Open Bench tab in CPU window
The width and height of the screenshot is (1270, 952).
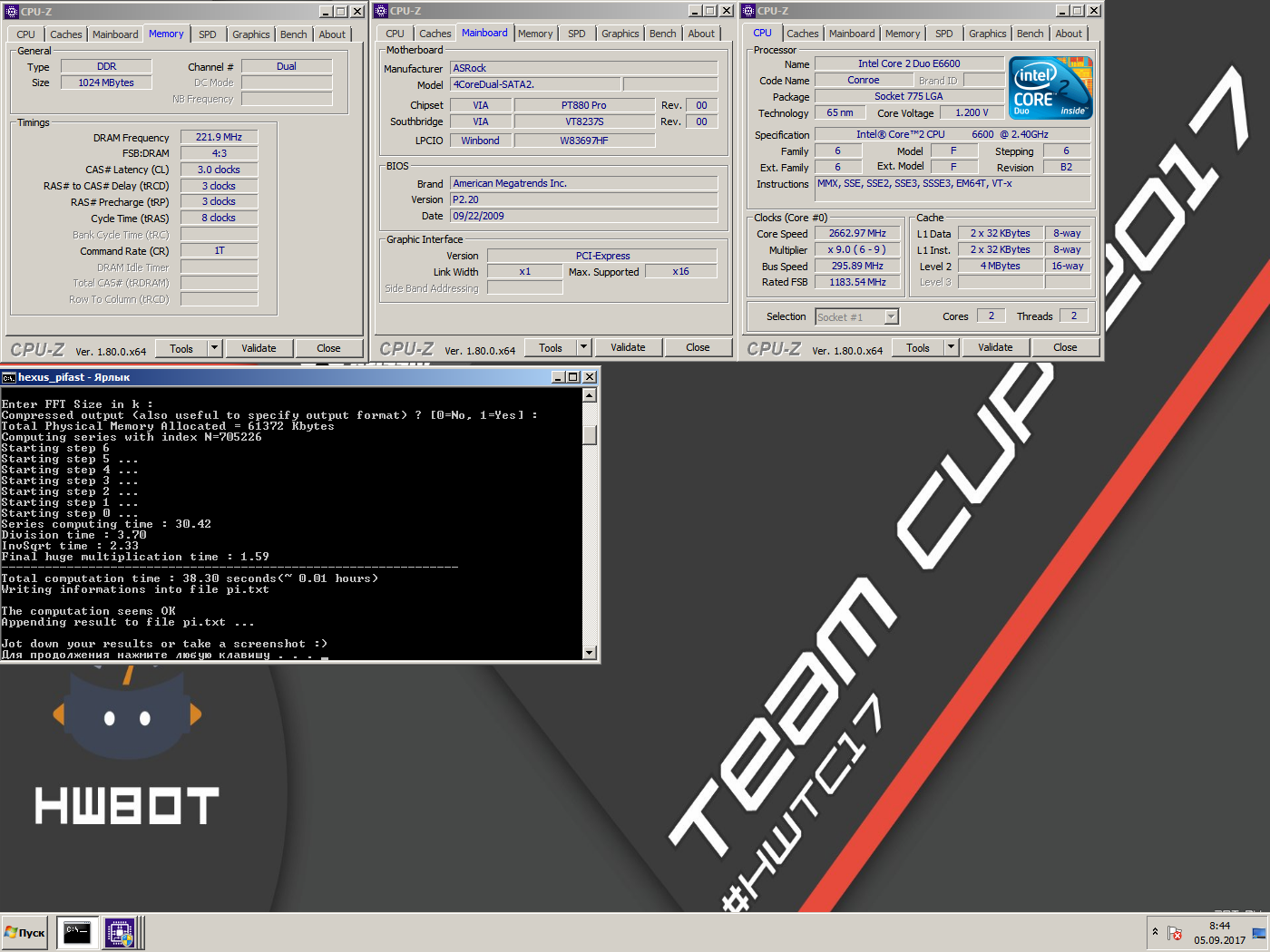point(1031,34)
